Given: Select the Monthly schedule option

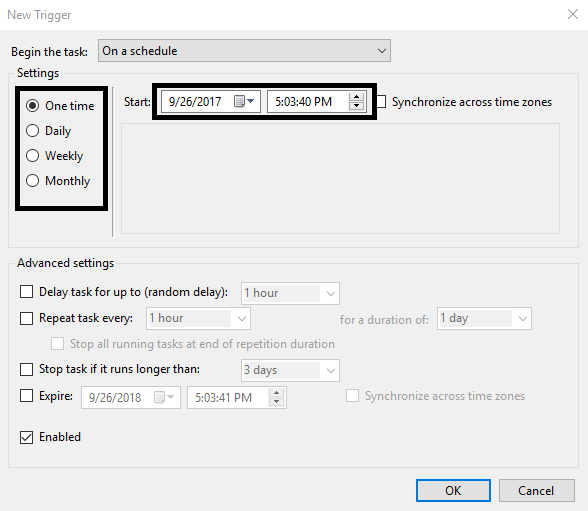Looking at the screenshot, I should (x=58, y=181).
